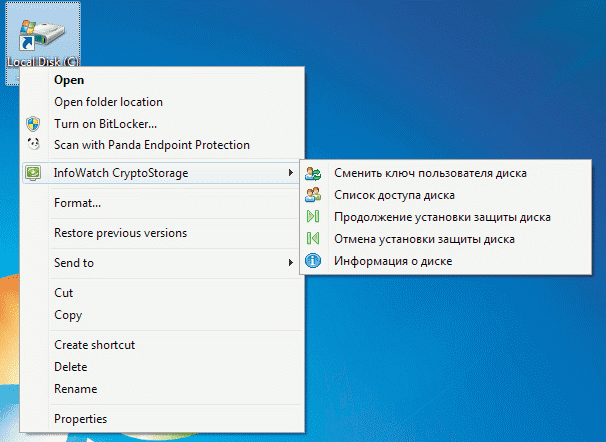Click the continue protection setup green arrow icon
Screen dimensions: 606x442
click(x=313, y=216)
